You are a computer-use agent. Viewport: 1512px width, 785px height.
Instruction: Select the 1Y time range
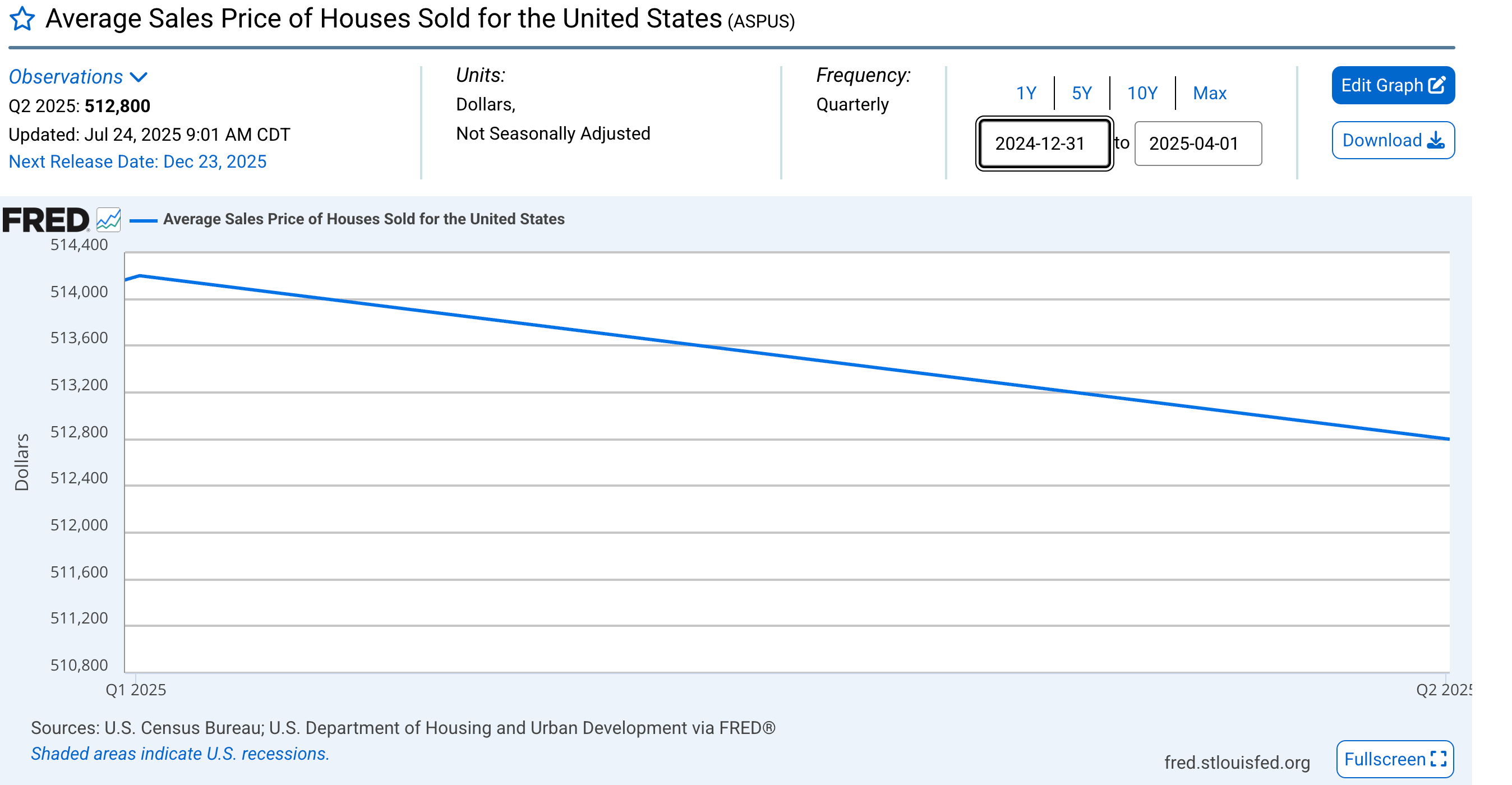1025,93
